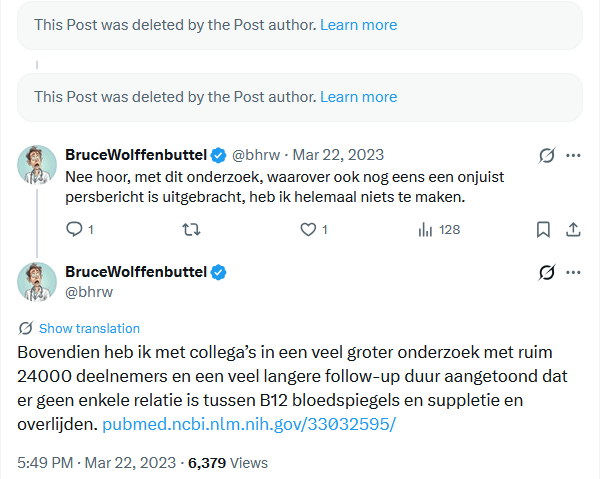Click the Mar 22, 2023 date on reply
The image size is (602, 479).
click(338, 155)
